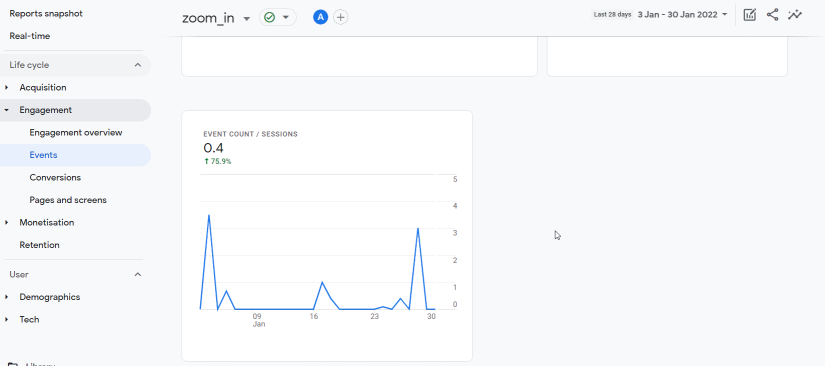The width and height of the screenshot is (825, 366).
Task: Click the green checkmark status icon
Action: [x=269, y=17]
